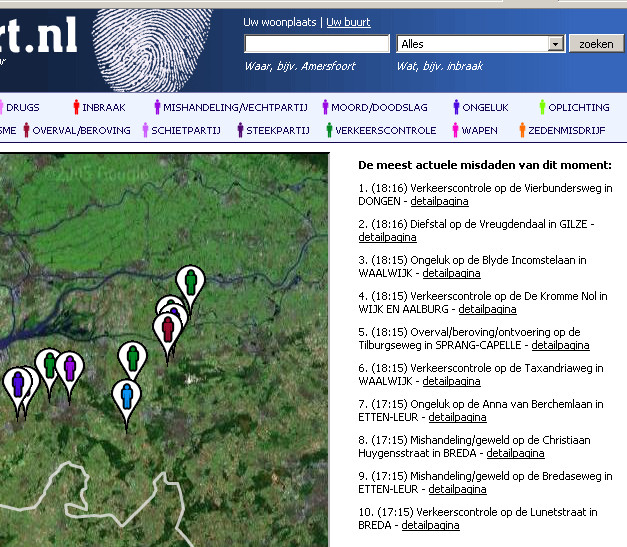
Task: Select the Steekpartij legend icon
Action: point(240,130)
